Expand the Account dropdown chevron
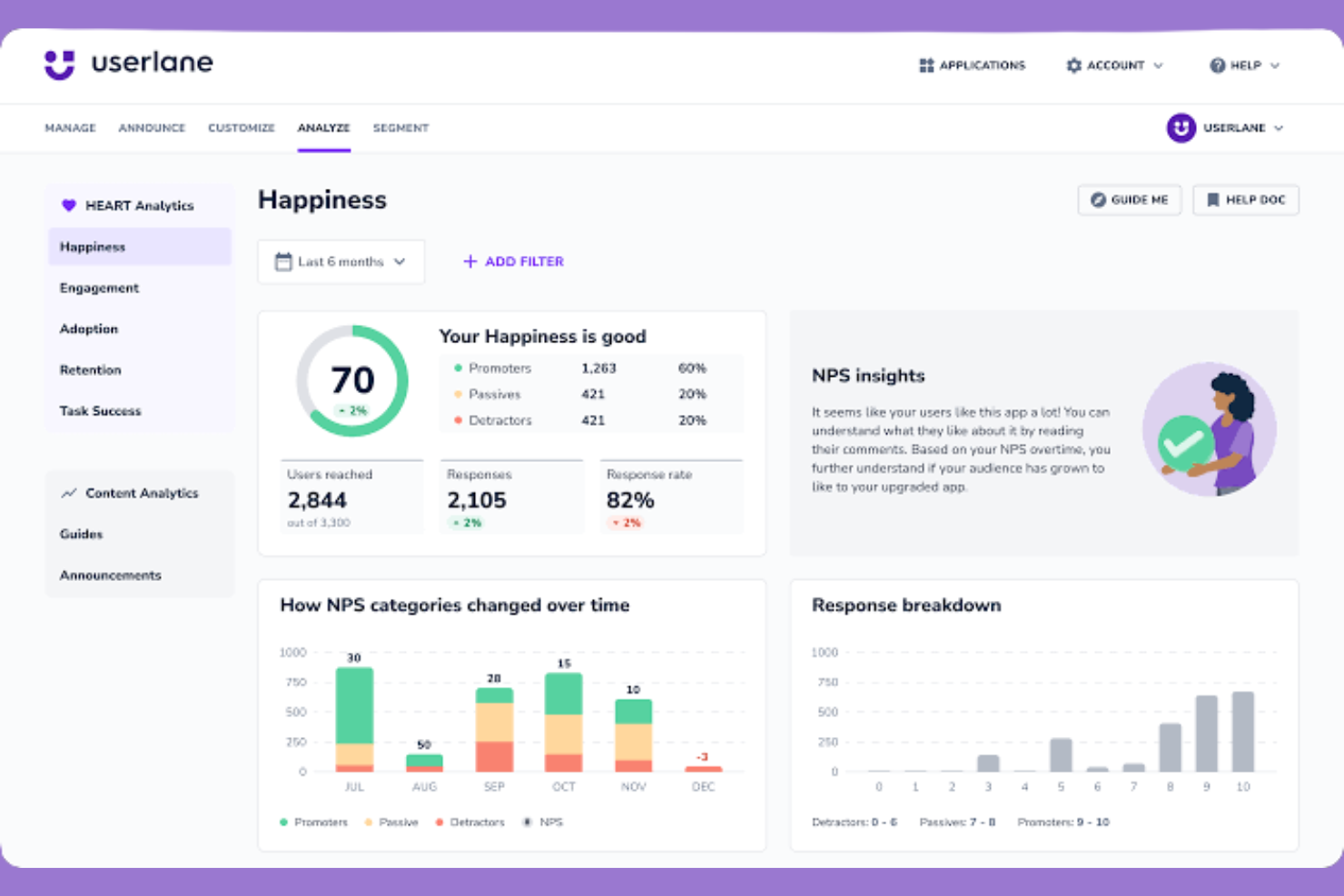The width and height of the screenshot is (1344, 896). 1158,65
